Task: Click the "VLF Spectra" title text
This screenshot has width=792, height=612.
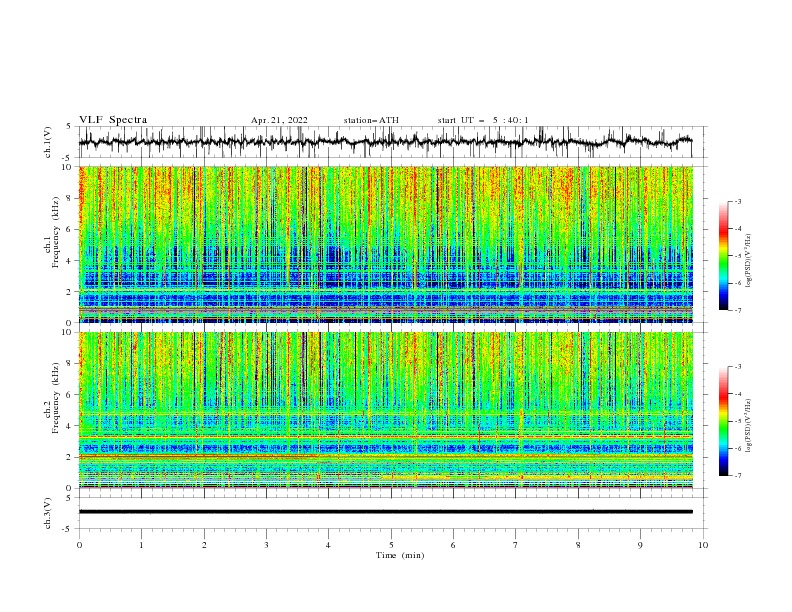Action: tap(113, 120)
